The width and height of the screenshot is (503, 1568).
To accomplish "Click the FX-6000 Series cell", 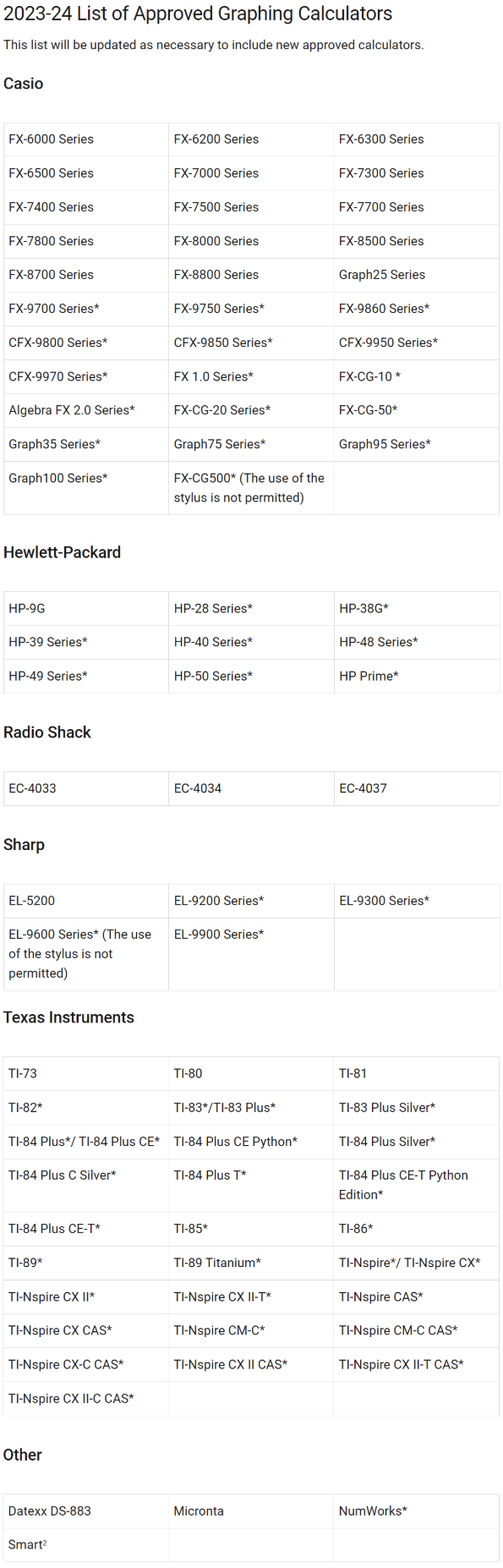I will tap(86, 140).
